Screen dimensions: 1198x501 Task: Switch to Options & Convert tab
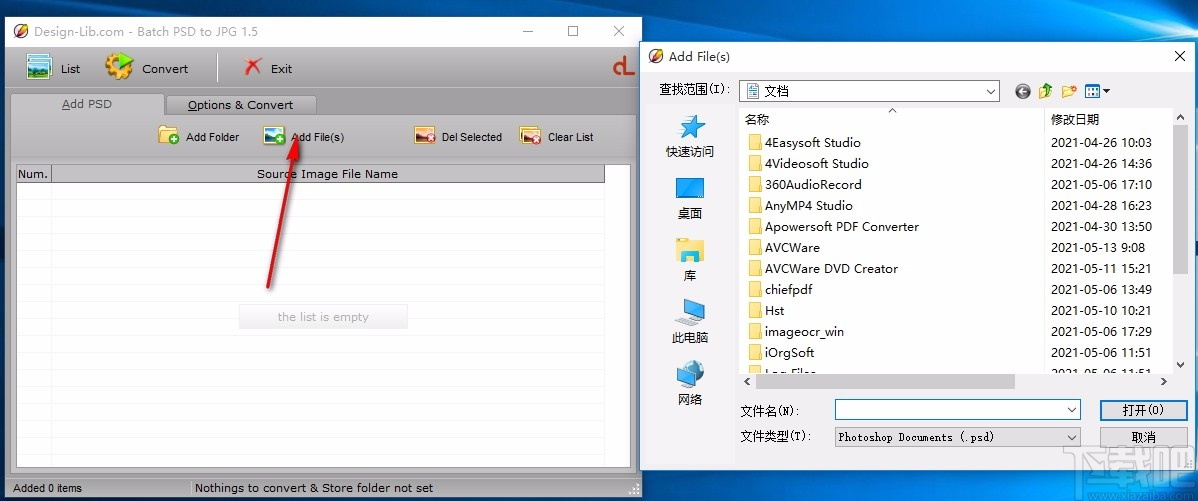point(241,105)
